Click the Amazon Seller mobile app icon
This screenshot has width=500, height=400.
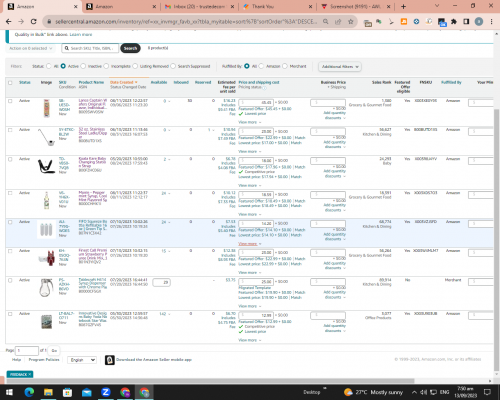click(109, 360)
